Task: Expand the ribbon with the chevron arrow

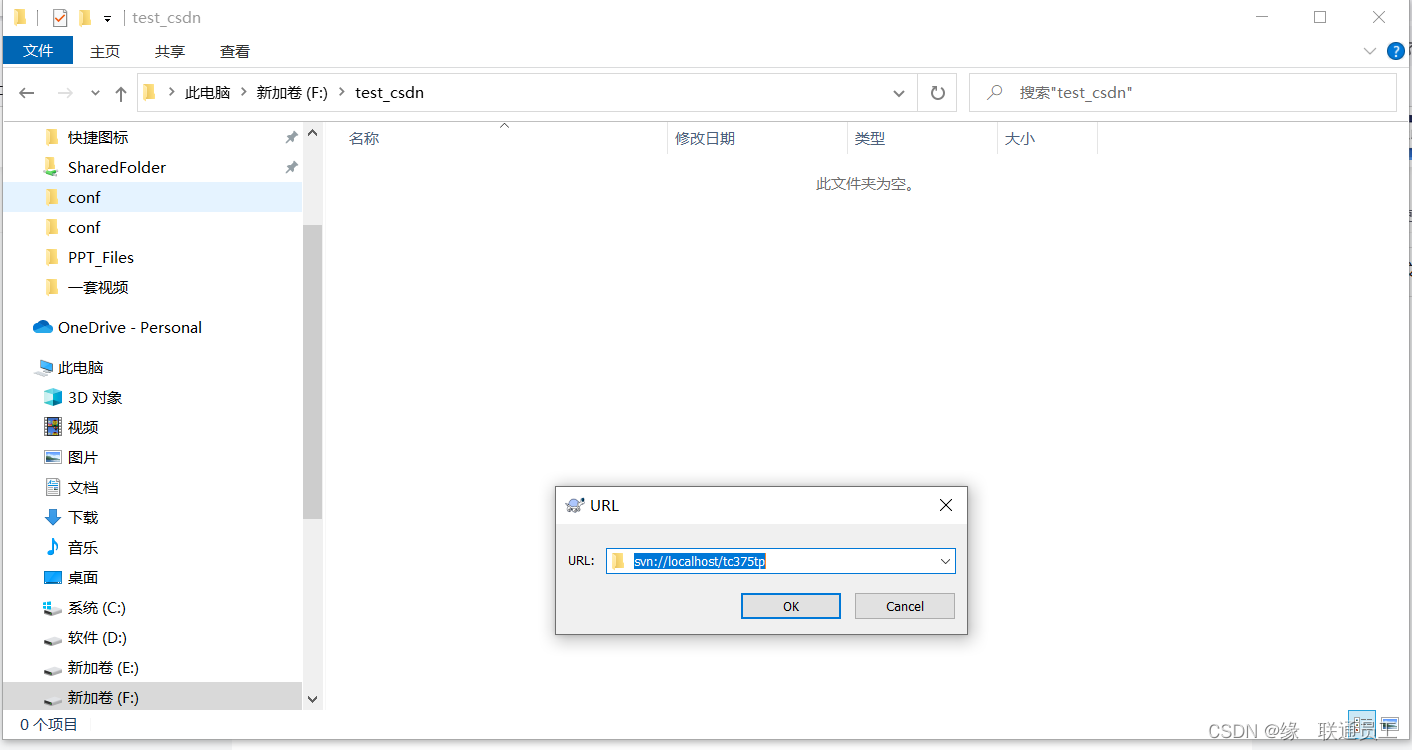Action: [x=1369, y=51]
